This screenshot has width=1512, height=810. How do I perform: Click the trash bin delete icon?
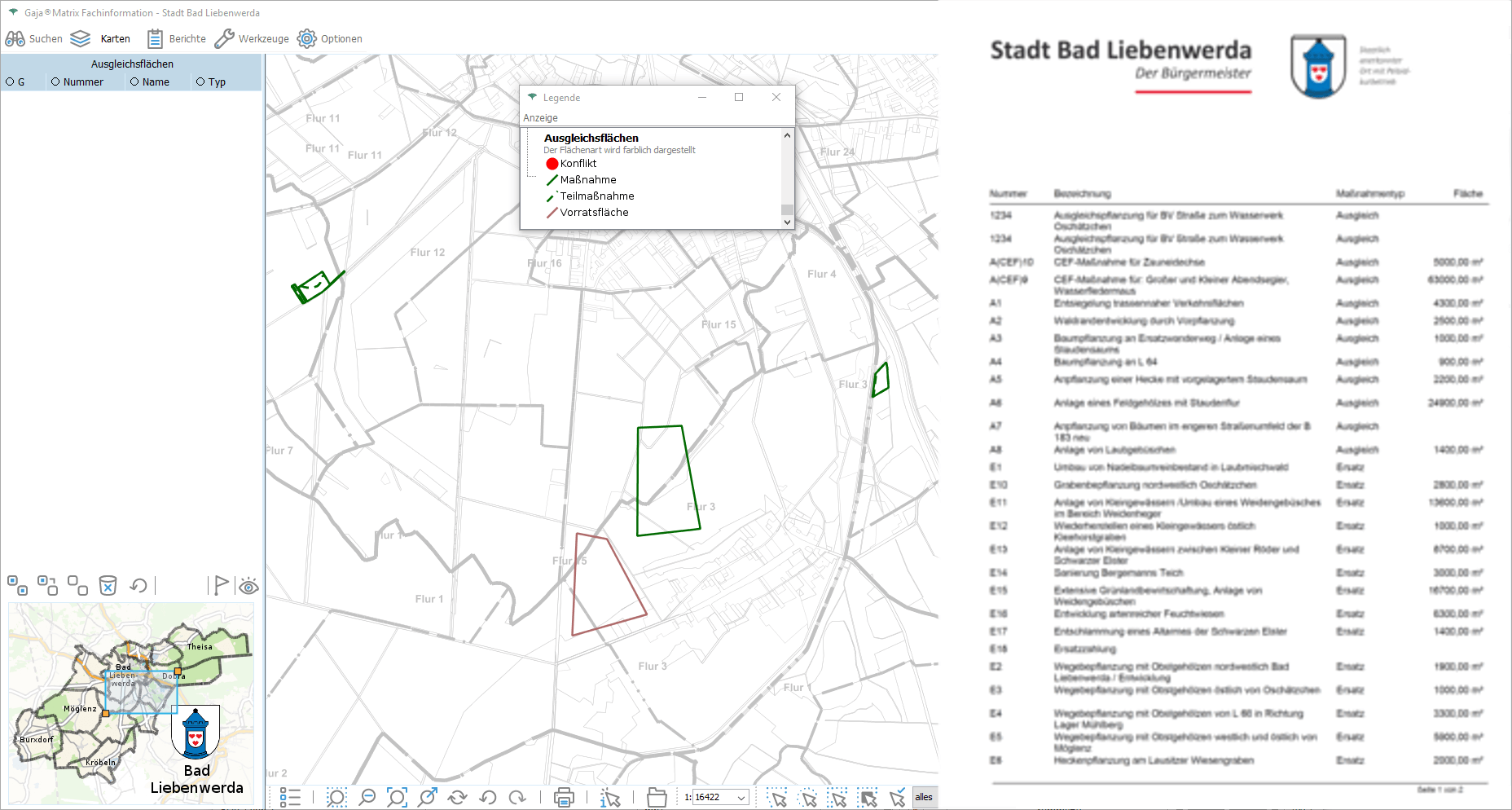(108, 585)
